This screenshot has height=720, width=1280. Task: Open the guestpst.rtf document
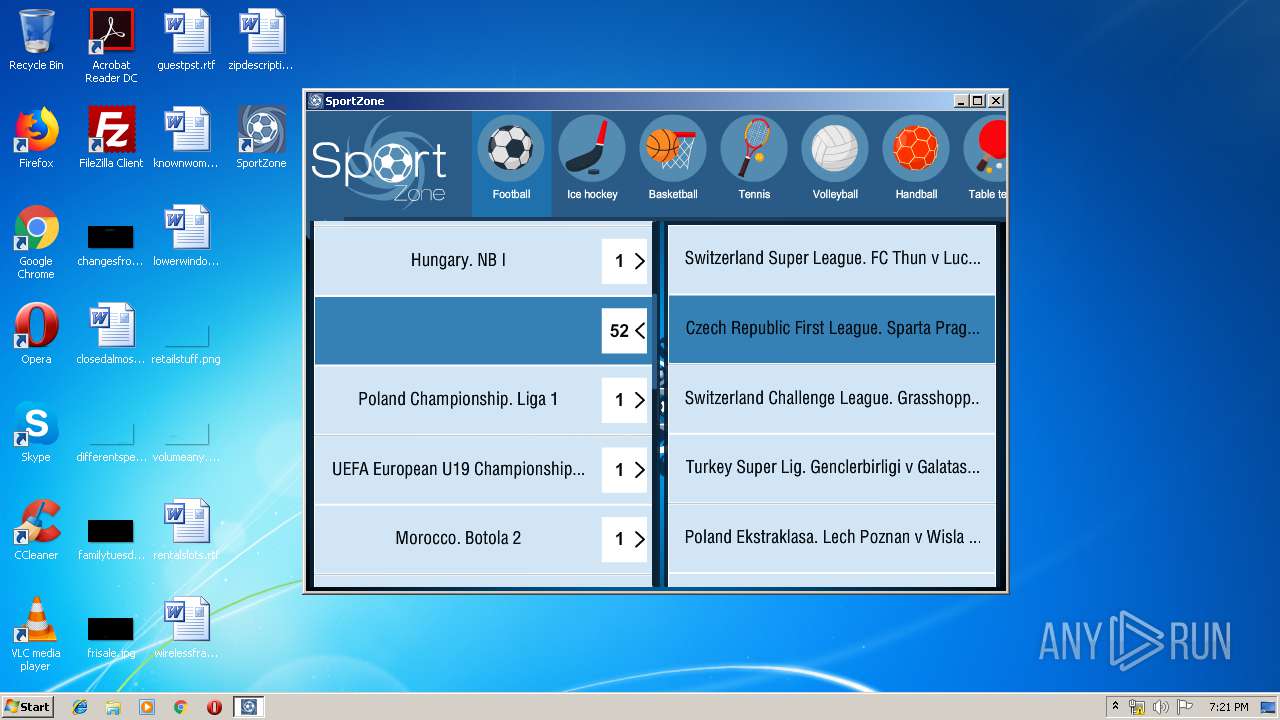pyautogui.click(x=186, y=40)
